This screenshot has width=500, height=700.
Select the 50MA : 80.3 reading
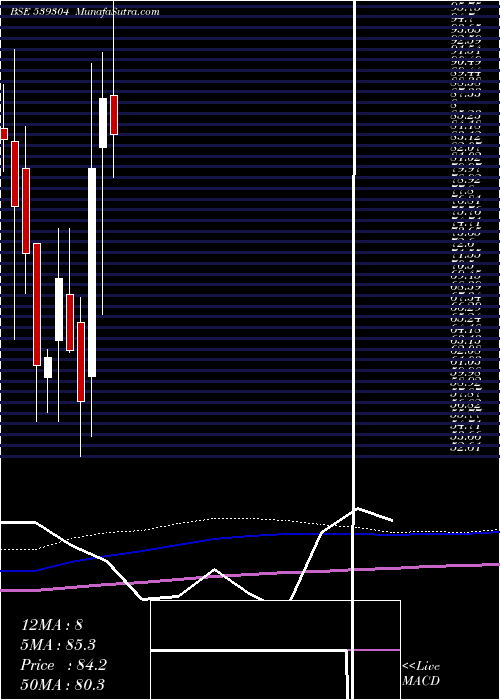point(63,685)
